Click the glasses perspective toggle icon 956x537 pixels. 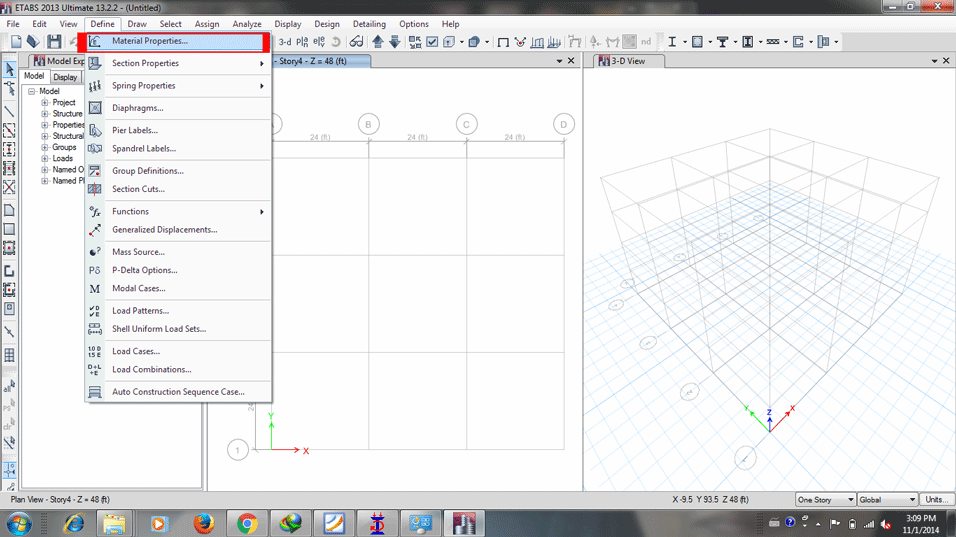[356, 42]
